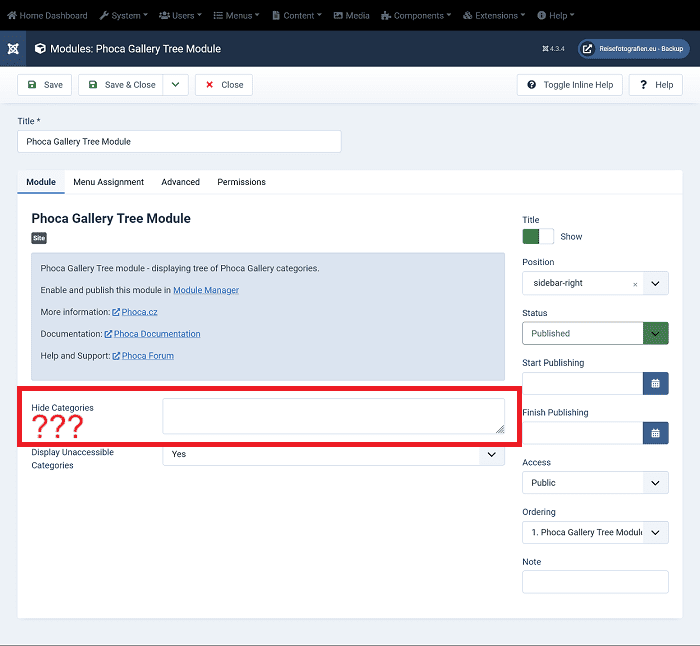Open Home Dashboard from top bar
Screen dimensions: 700x646
47,16
